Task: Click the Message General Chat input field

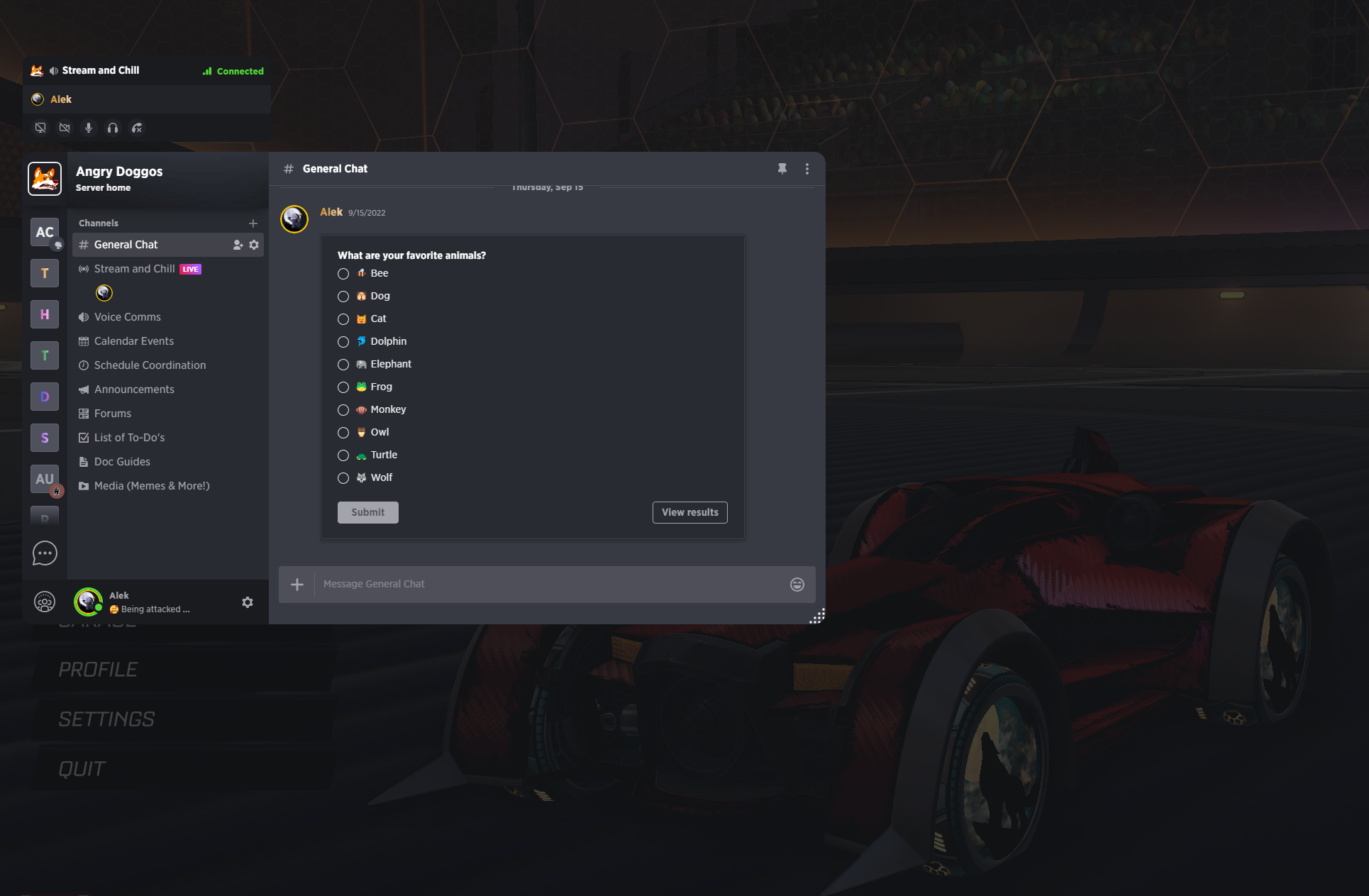Action: [x=550, y=584]
